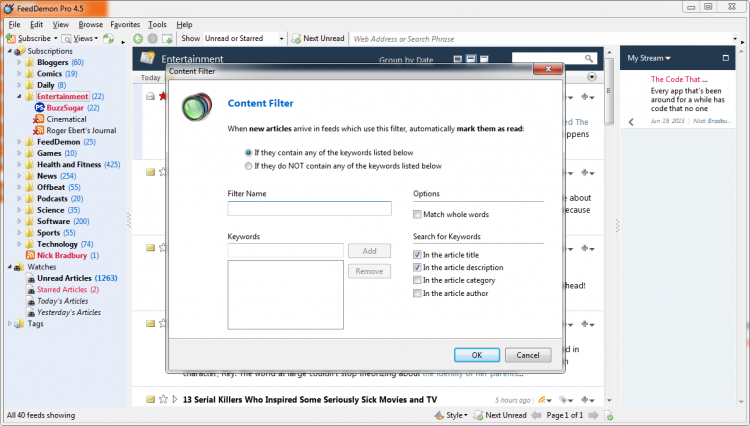
Task: Click the previous page arrow in status bar
Action: tap(536, 415)
